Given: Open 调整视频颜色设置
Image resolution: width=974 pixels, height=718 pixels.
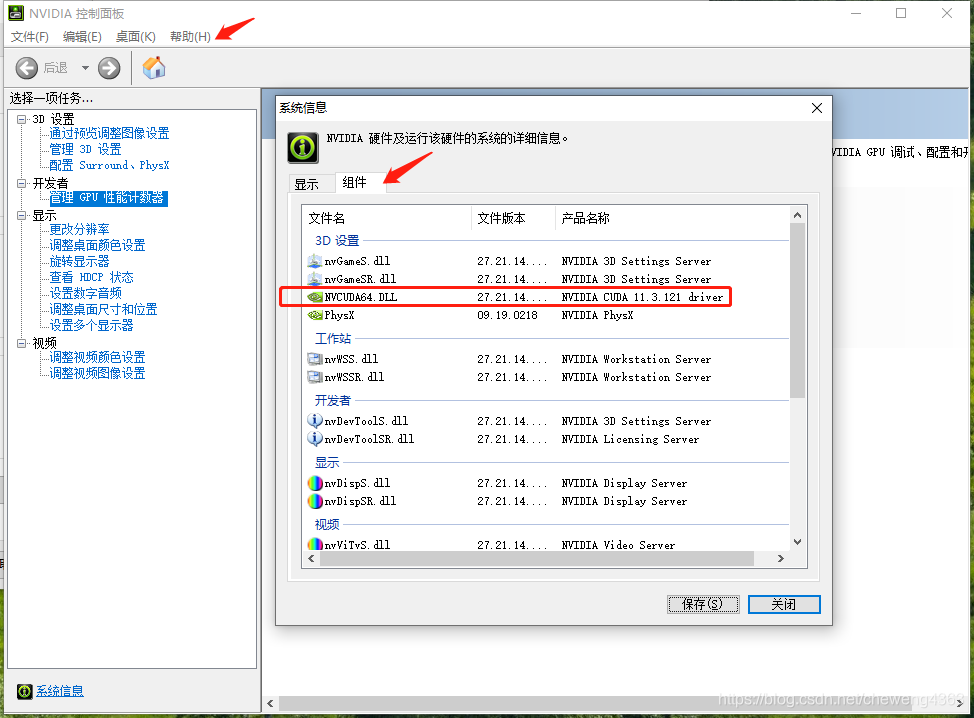Looking at the screenshot, I should coord(98,357).
